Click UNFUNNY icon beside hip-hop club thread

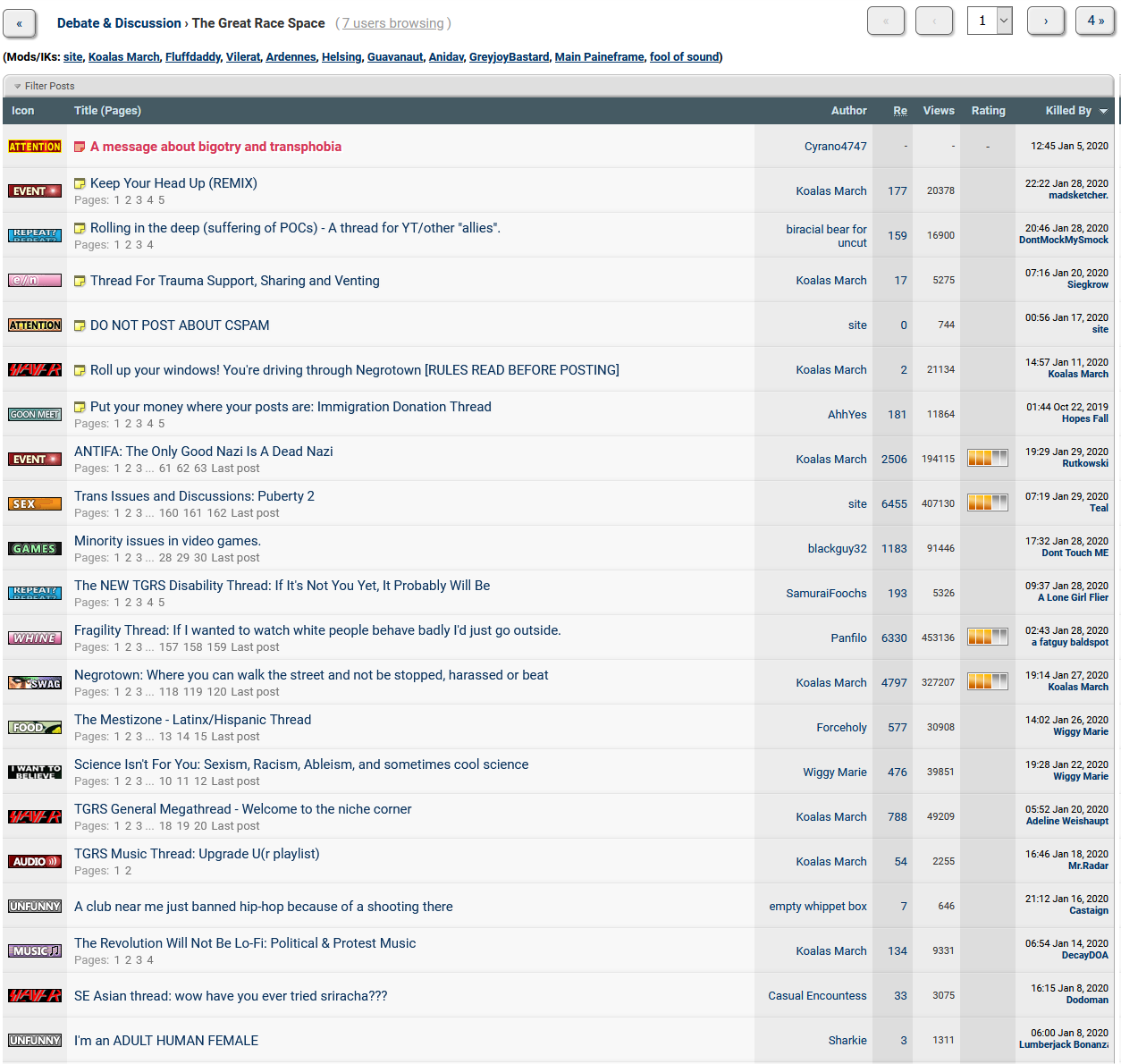pyautogui.click(x=35, y=907)
